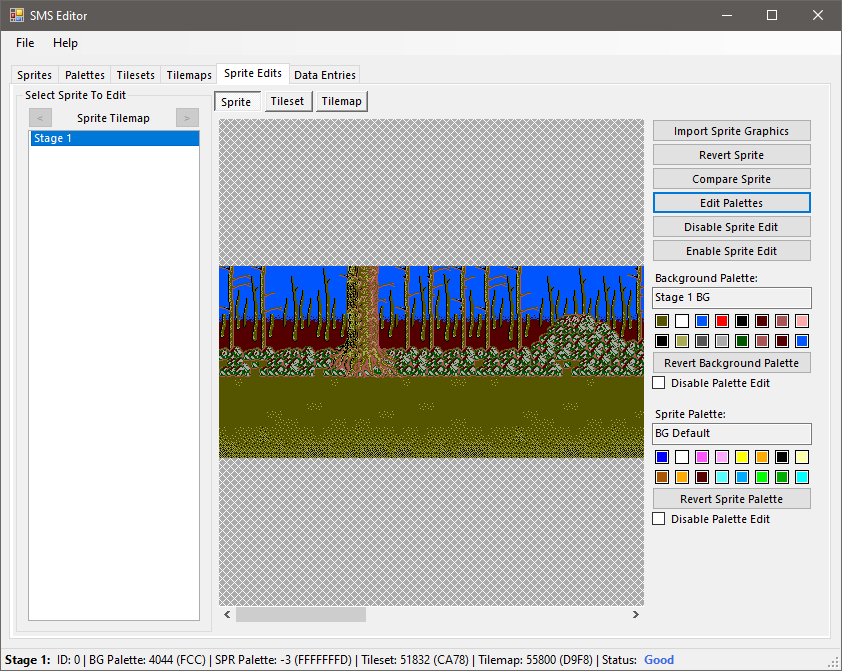
Task: Pick dark blue swatch in sprite palette first row
Action: (662, 457)
